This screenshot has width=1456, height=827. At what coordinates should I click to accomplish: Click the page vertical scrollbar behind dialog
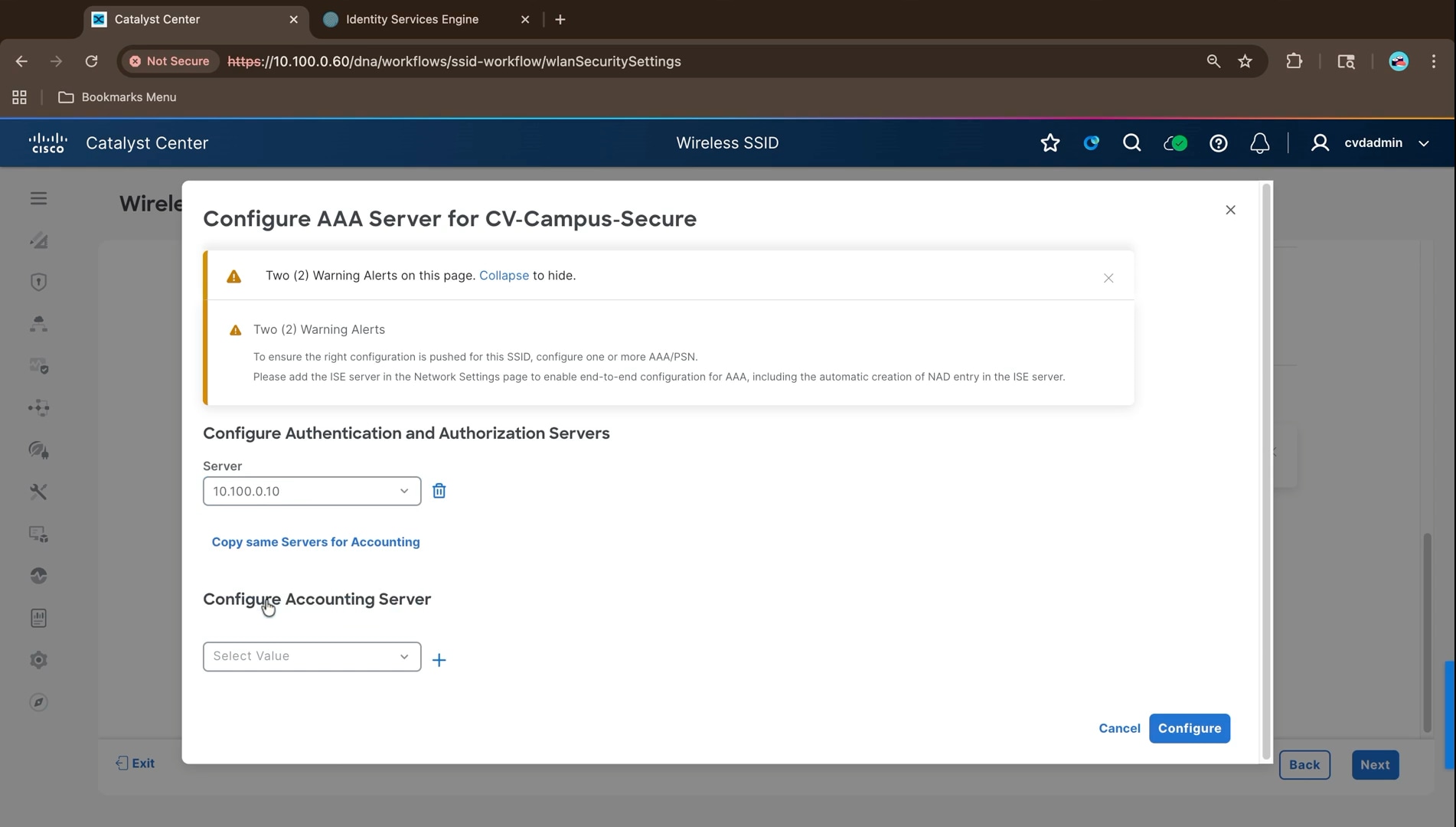point(1427,633)
